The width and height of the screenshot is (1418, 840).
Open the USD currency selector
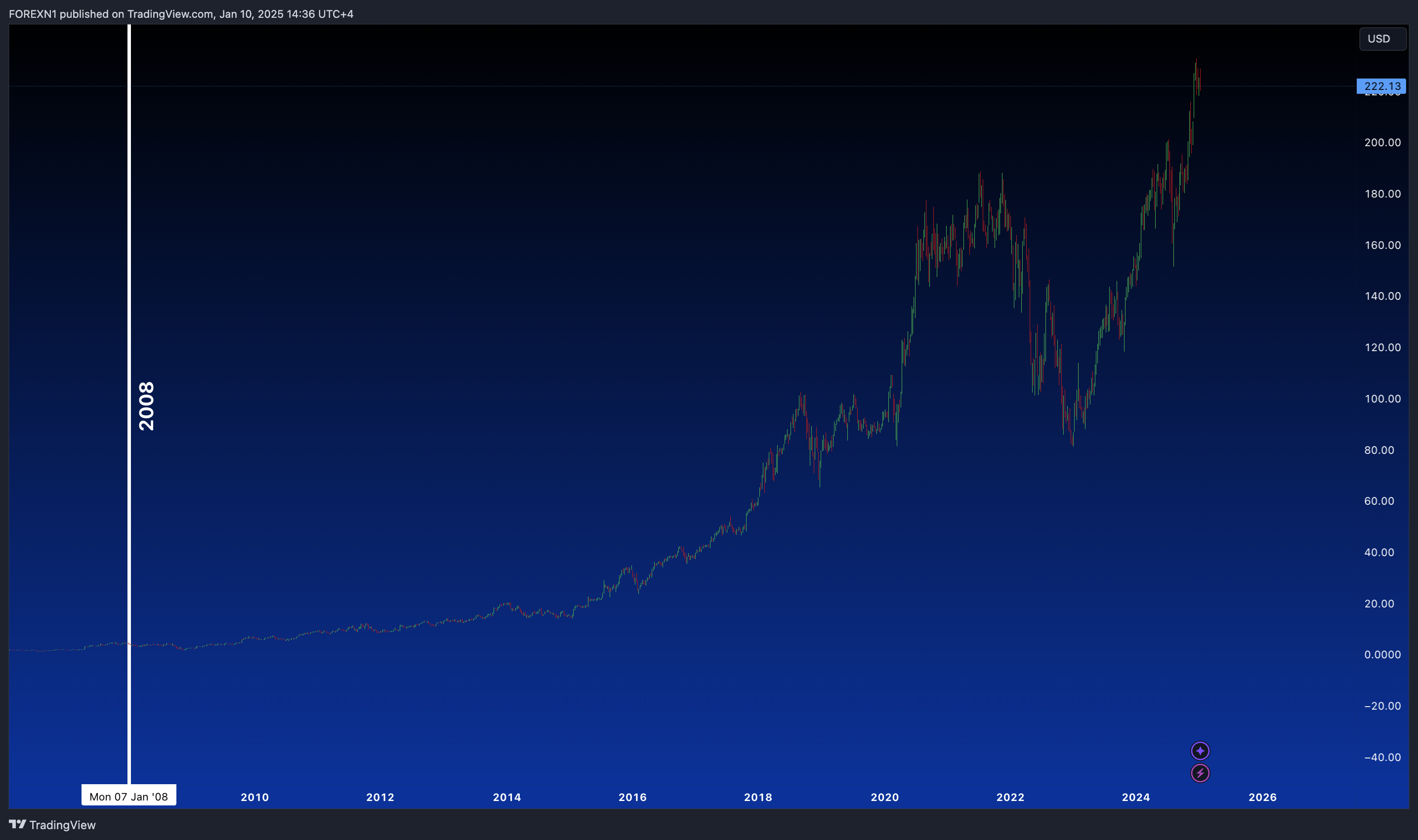click(1382, 39)
